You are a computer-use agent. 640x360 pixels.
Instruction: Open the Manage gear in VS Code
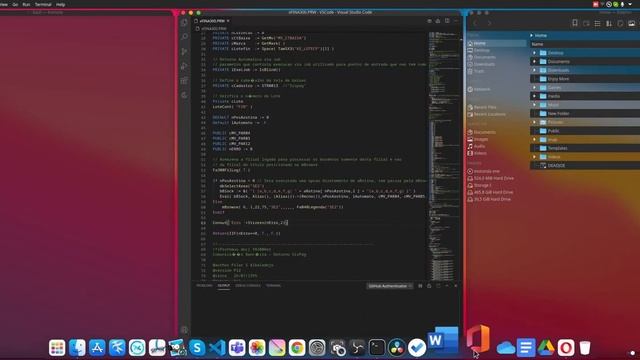pos(184,329)
